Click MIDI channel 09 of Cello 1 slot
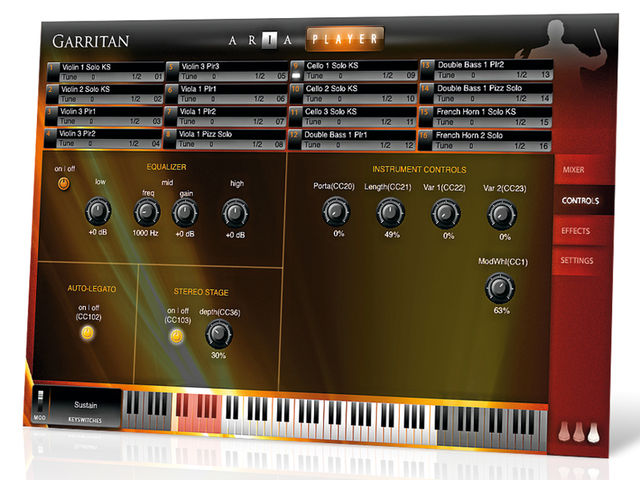 click(410, 76)
